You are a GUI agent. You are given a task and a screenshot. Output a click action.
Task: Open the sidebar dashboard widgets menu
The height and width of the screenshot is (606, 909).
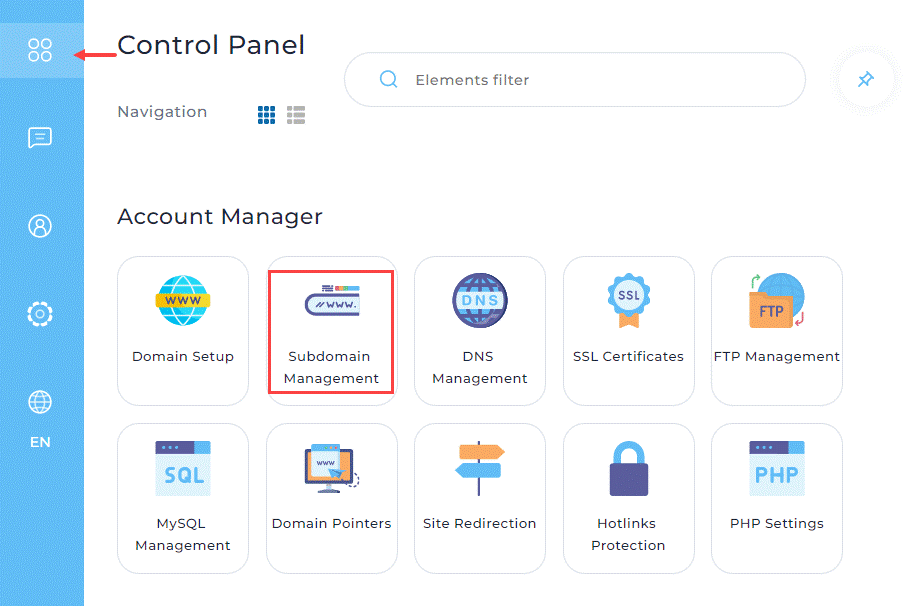[x=40, y=50]
